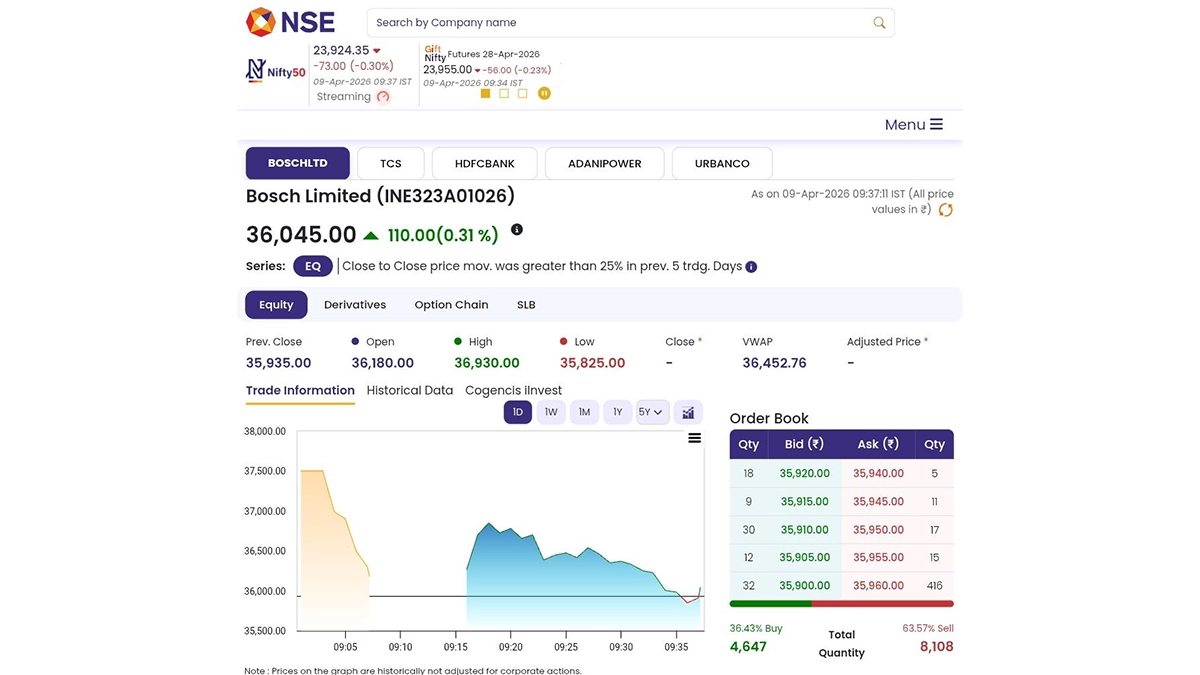Select the EQ series pill

(313, 266)
